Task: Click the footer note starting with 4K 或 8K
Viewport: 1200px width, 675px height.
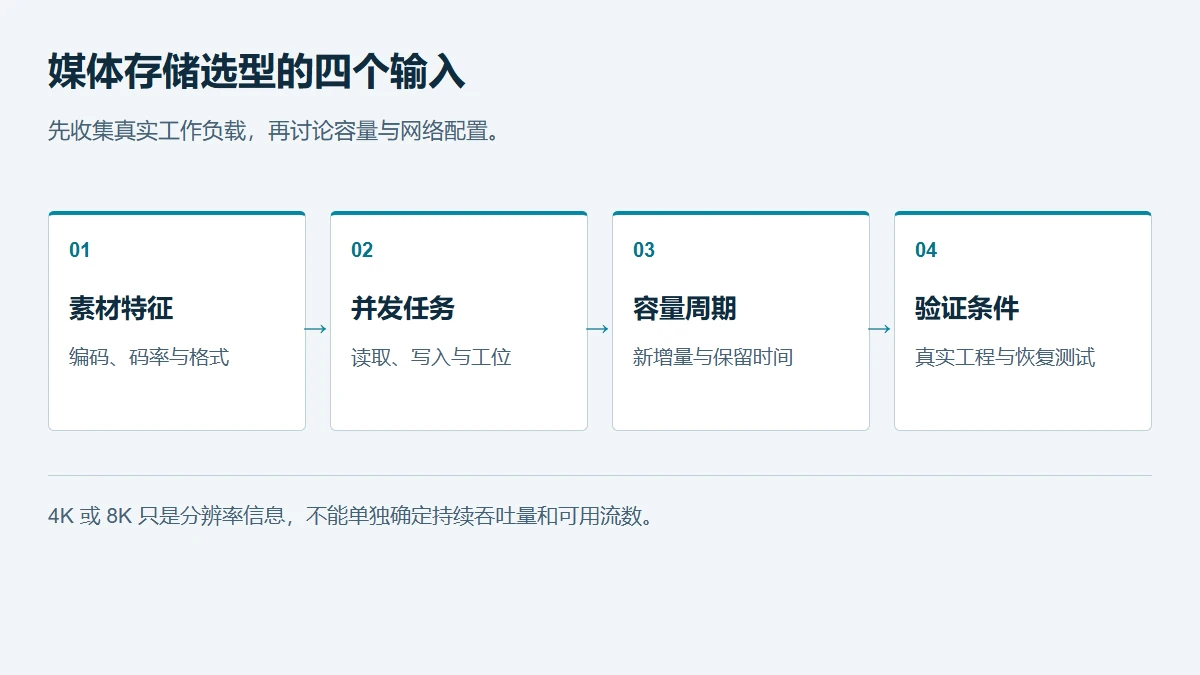Action: 353,517
